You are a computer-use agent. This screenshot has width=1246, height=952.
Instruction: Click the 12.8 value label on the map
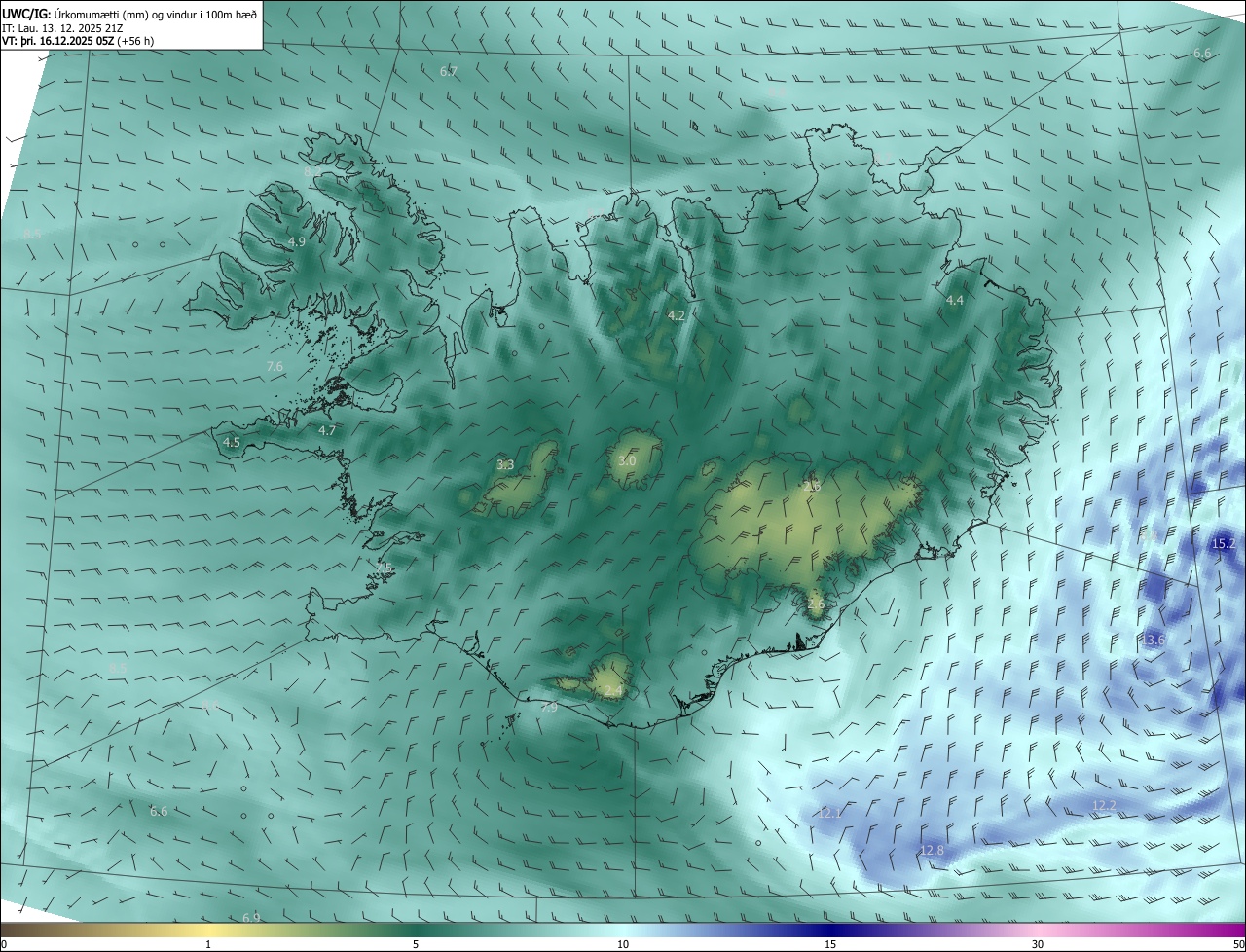(x=932, y=851)
